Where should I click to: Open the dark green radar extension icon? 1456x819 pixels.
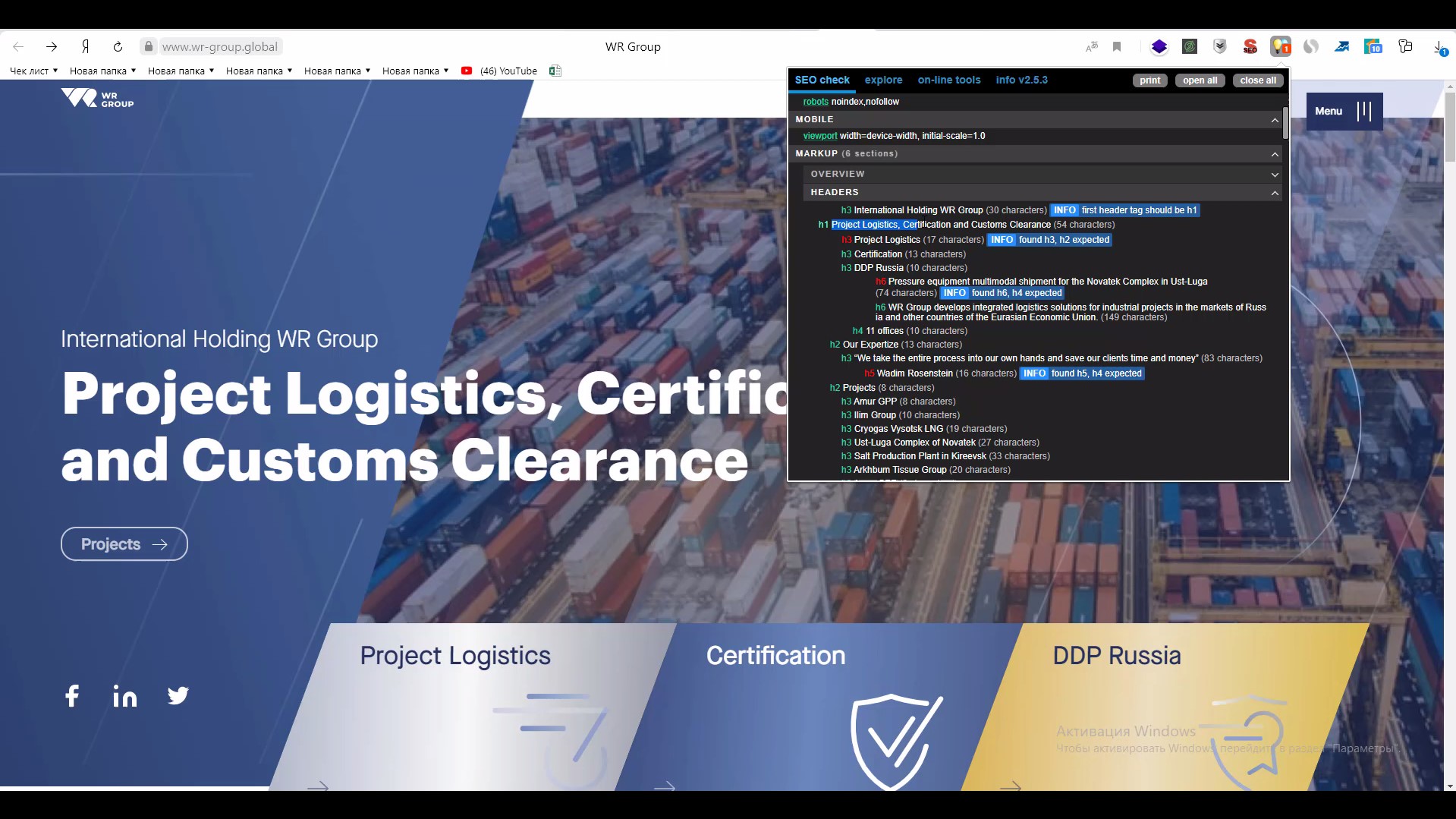click(1190, 47)
